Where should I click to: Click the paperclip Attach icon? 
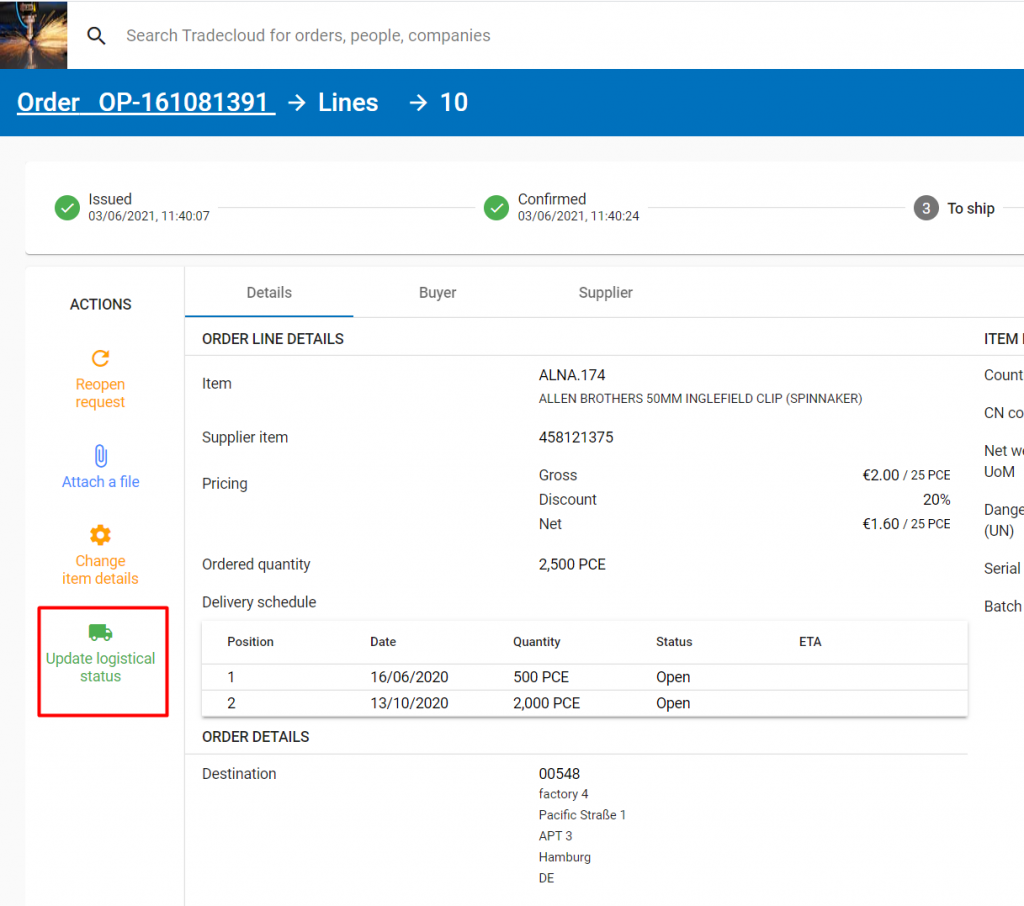pos(101,456)
